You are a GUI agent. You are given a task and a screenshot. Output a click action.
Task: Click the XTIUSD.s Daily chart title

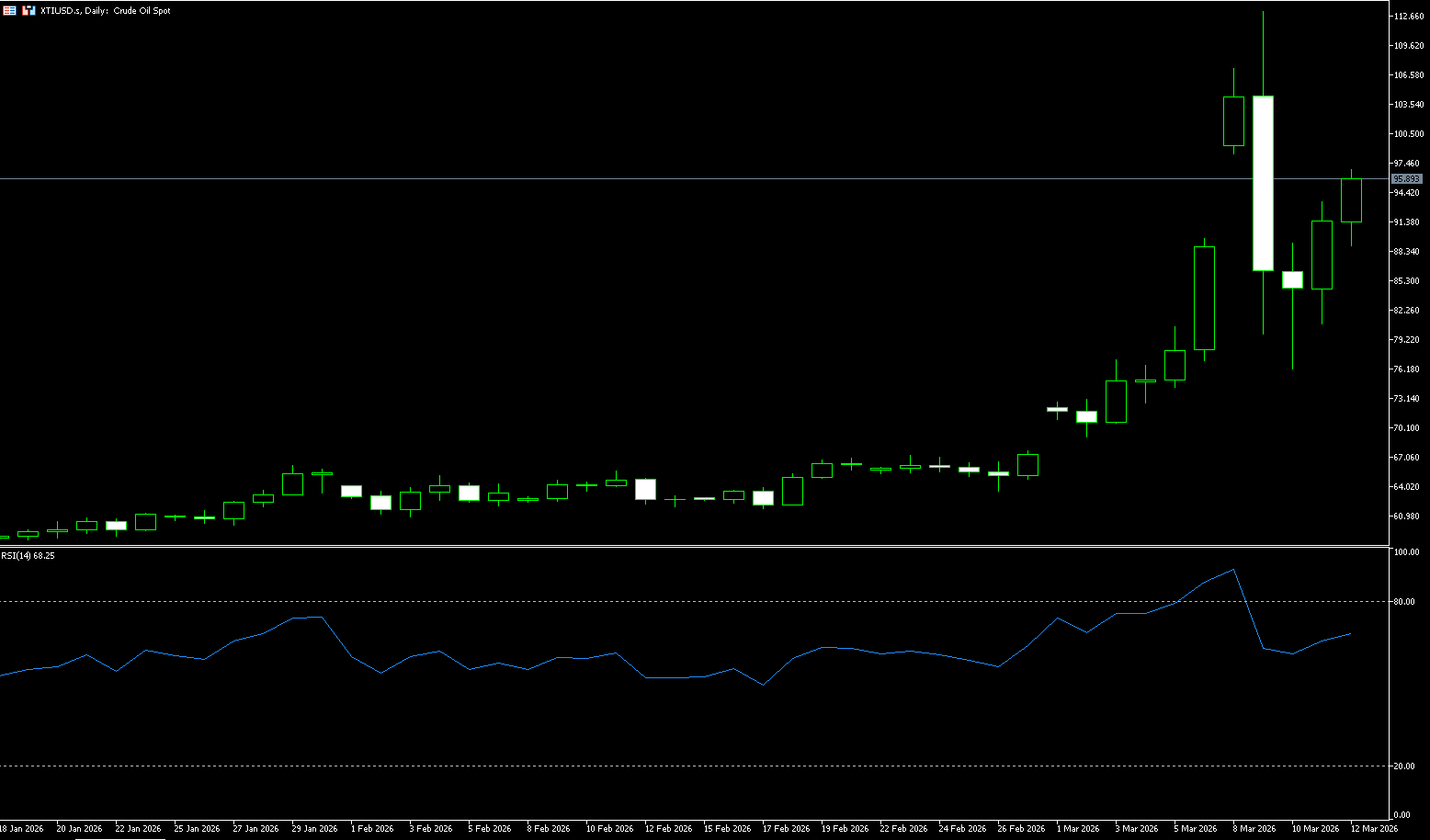point(106,11)
